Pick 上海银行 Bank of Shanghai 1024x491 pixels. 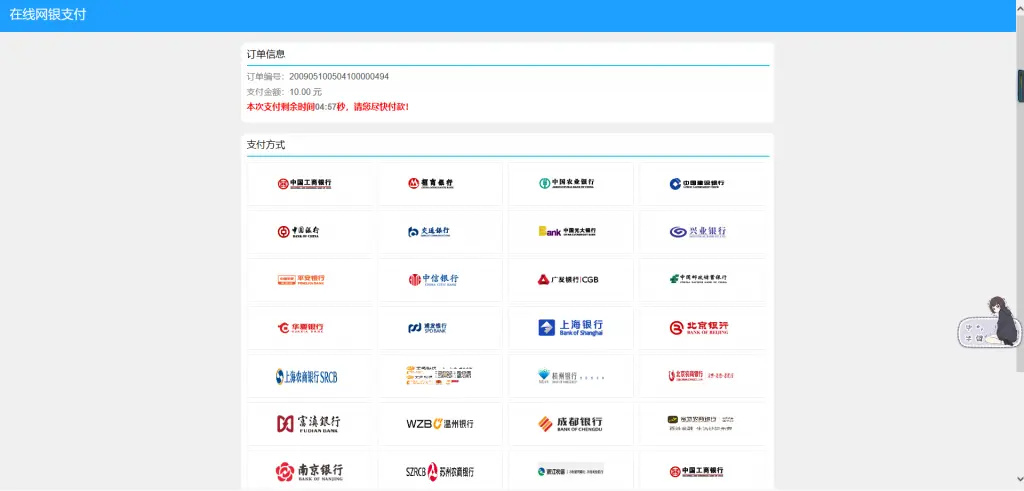(571, 328)
